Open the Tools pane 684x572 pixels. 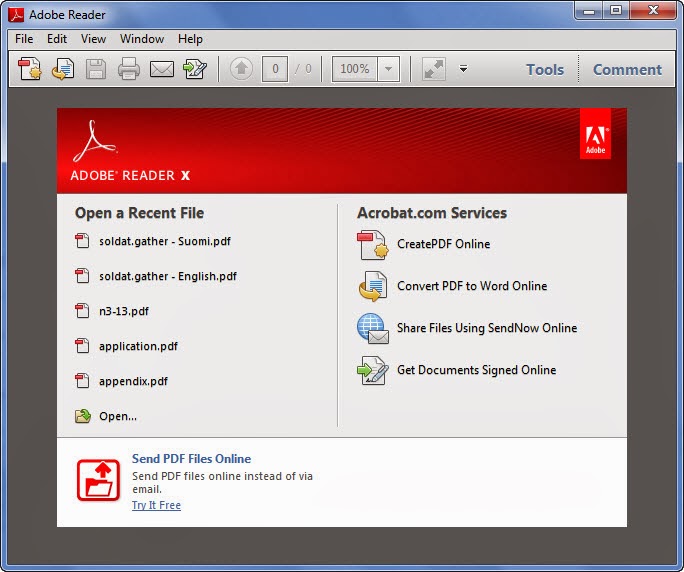pos(545,69)
